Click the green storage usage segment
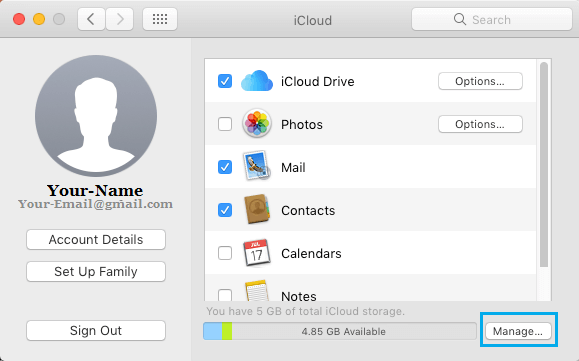 point(227,331)
